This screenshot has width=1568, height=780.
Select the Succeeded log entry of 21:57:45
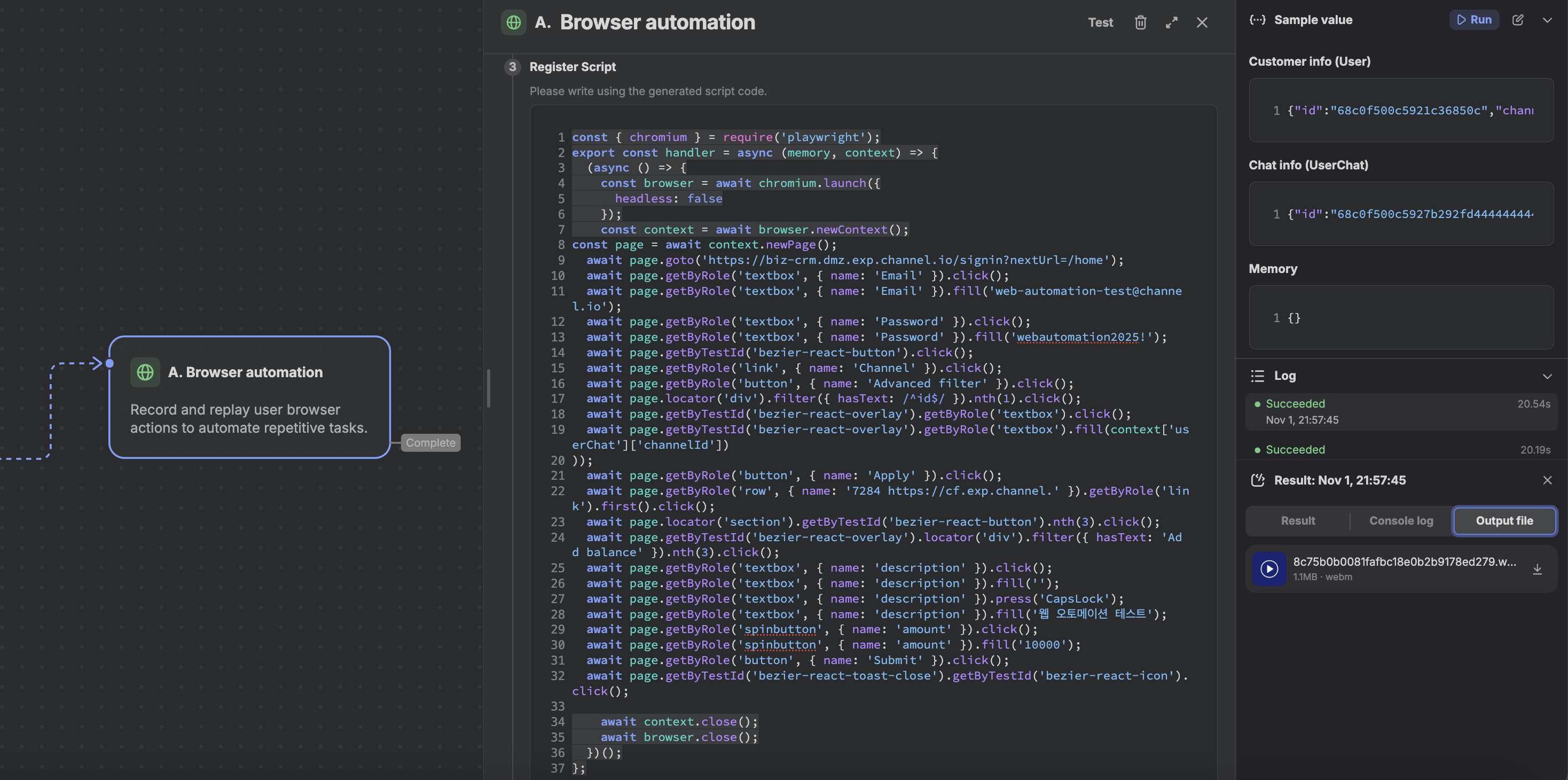(1401, 411)
